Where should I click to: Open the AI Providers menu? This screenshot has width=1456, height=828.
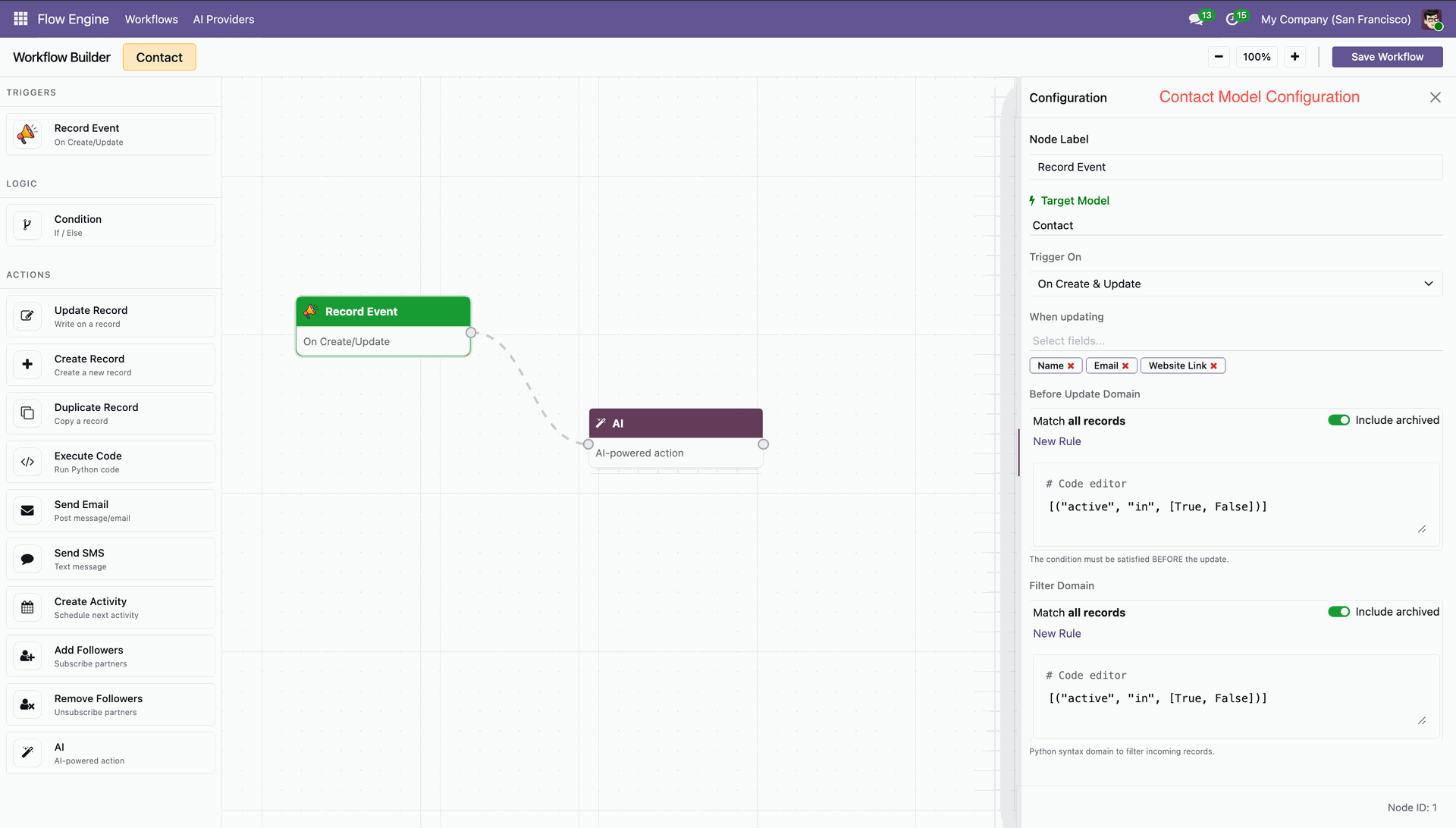(x=223, y=20)
